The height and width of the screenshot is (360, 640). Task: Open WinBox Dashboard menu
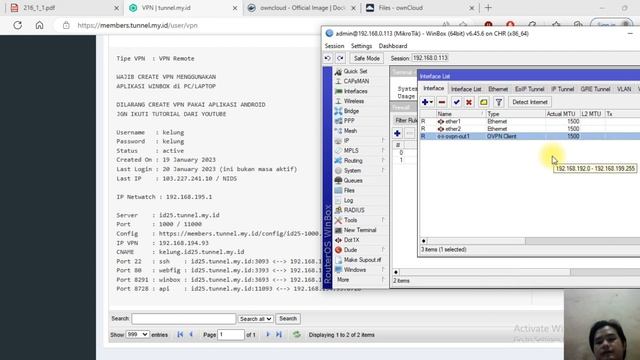click(393, 46)
